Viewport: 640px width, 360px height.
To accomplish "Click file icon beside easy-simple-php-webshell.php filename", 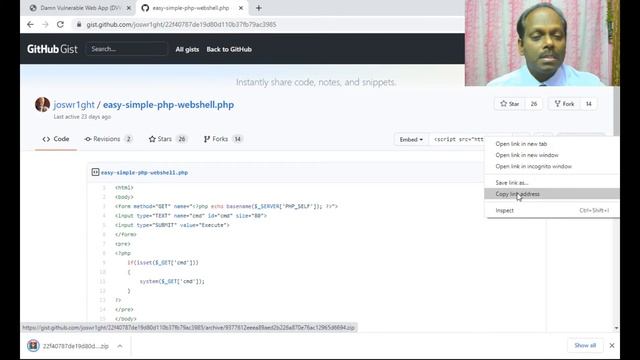I will pos(95,172).
